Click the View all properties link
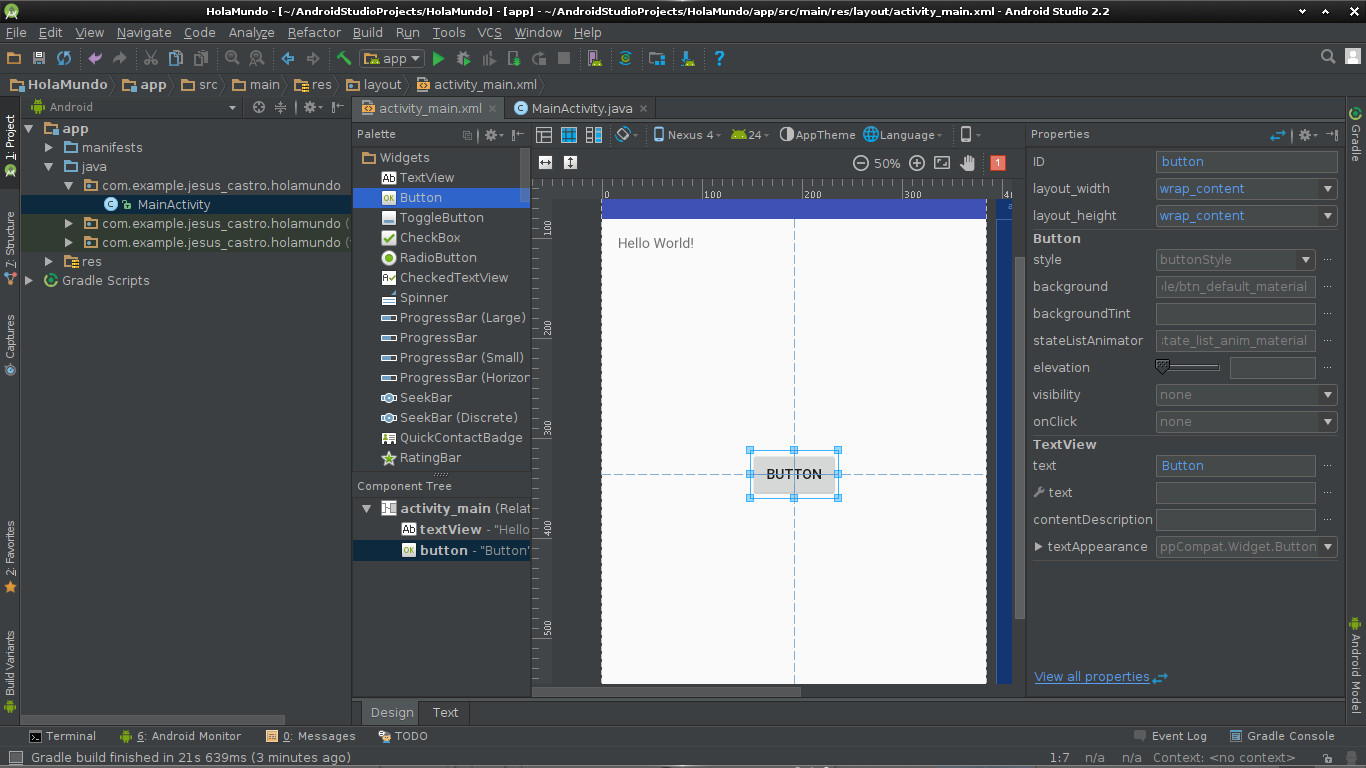Image resolution: width=1366 pixels, height=768 pixels. point(1092,677)
